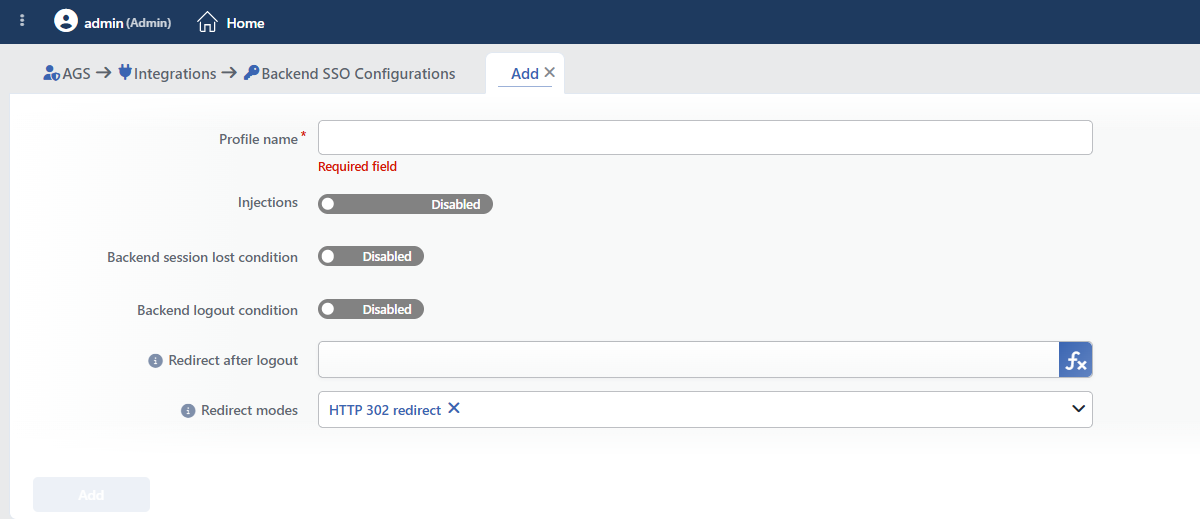Enable the Injections toggle

[x=405, y=204]
